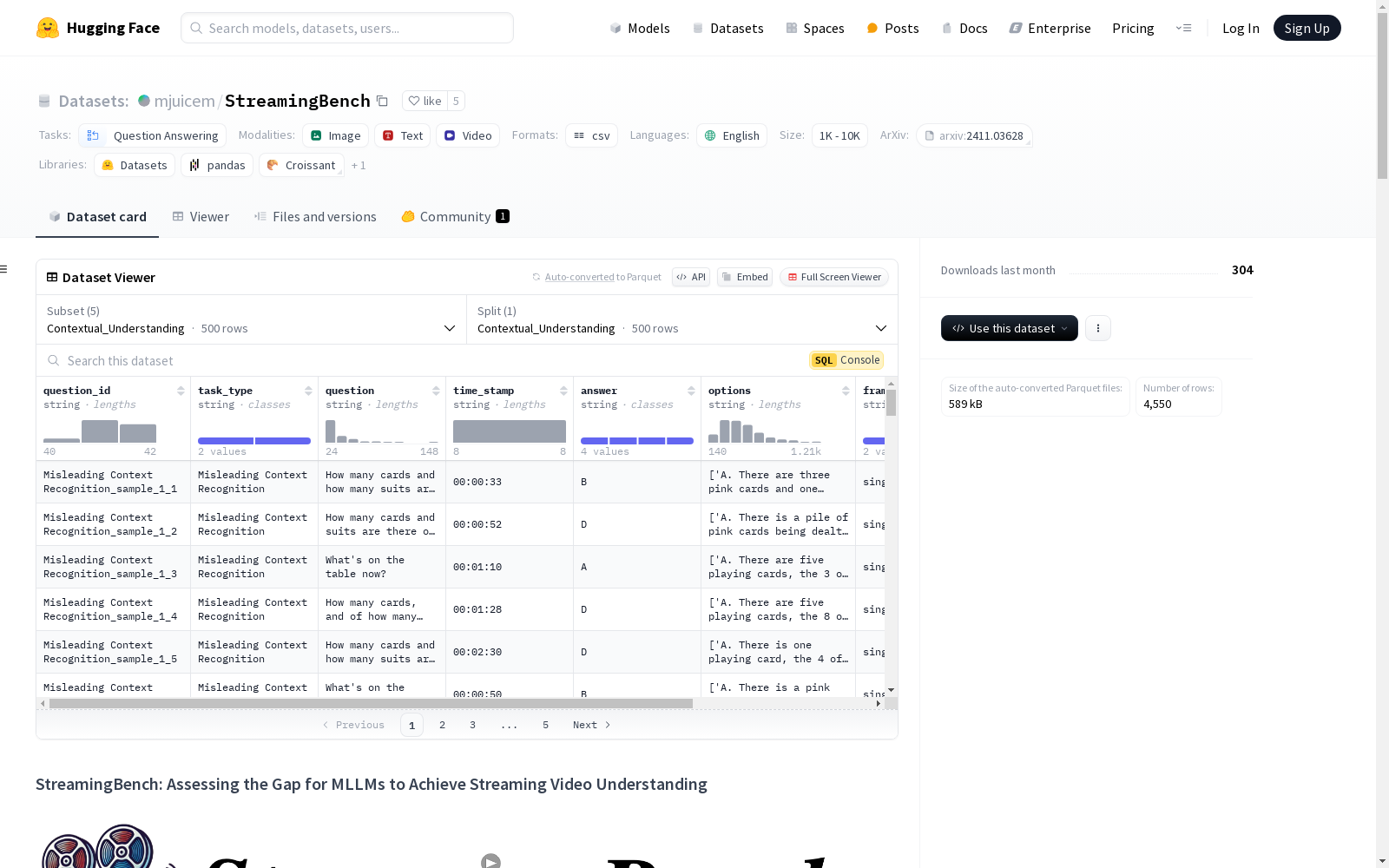
Task: Sort by task_type column
Action: pos(308,391)
